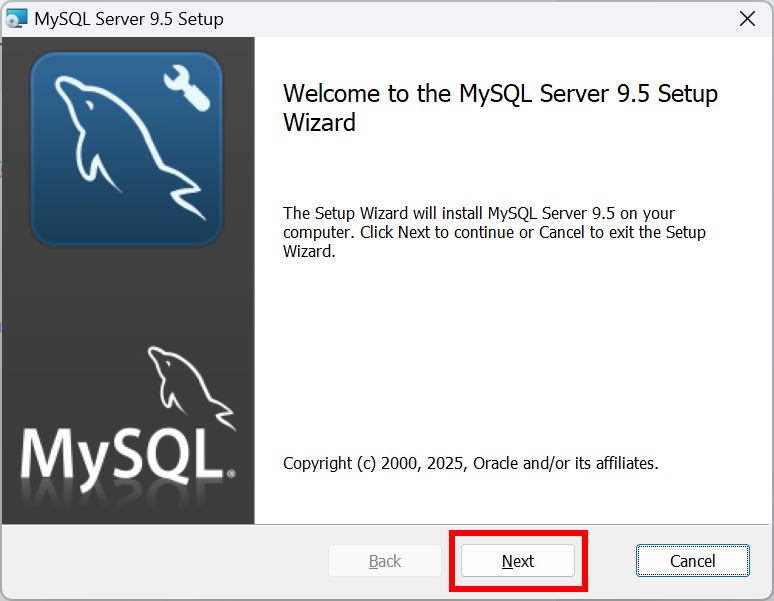The width and height of the screenshot is (774, 601).
Task: Click the word "Next" inside the description paragraph
Action: (x=414, y=232)
